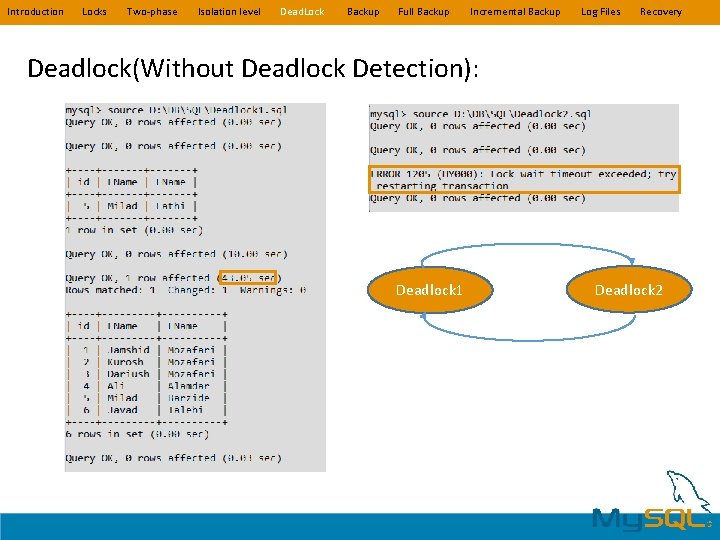Select the Deadlock2 ellipse node
Screen dimensions: 720x540
click(x=629, y=290)
